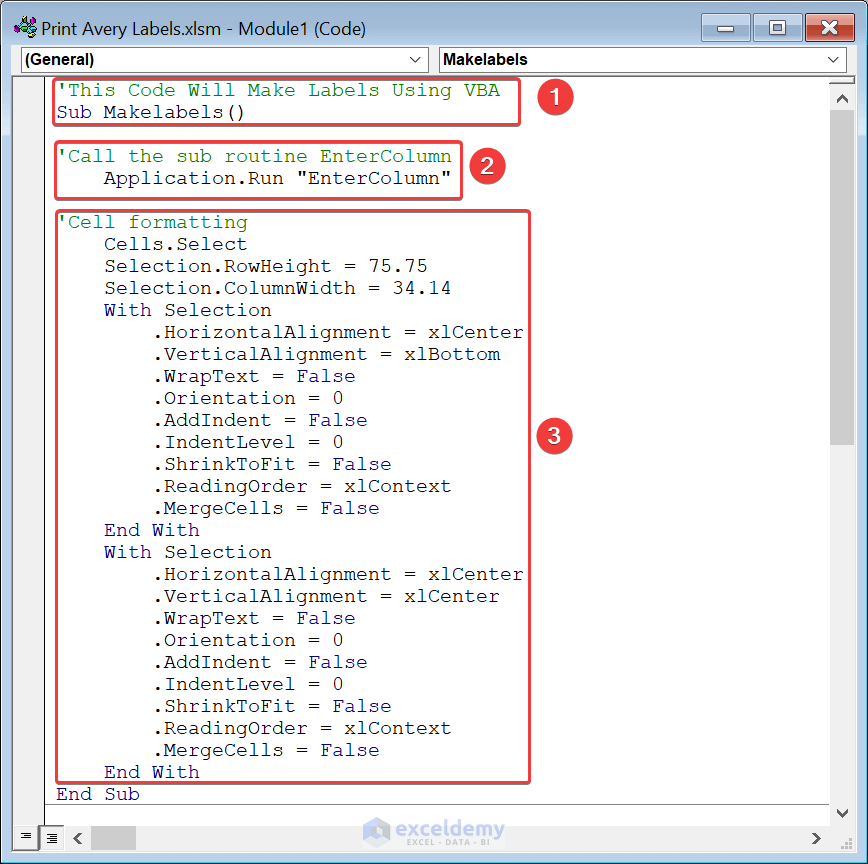
Task: Click the first .ShrinkToFit = False line
Action: (272, 464)
